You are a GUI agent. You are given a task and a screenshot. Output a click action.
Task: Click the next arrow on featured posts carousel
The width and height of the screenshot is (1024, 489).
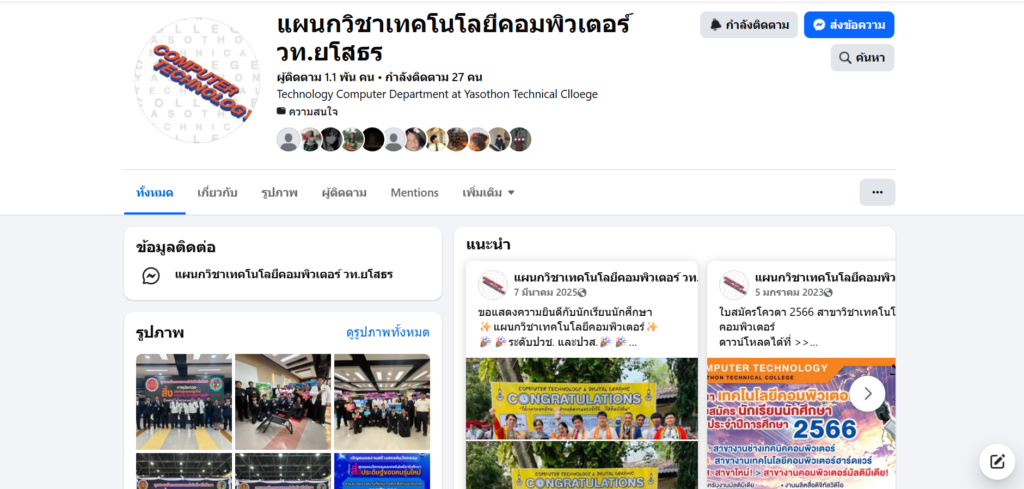point(867,394)
